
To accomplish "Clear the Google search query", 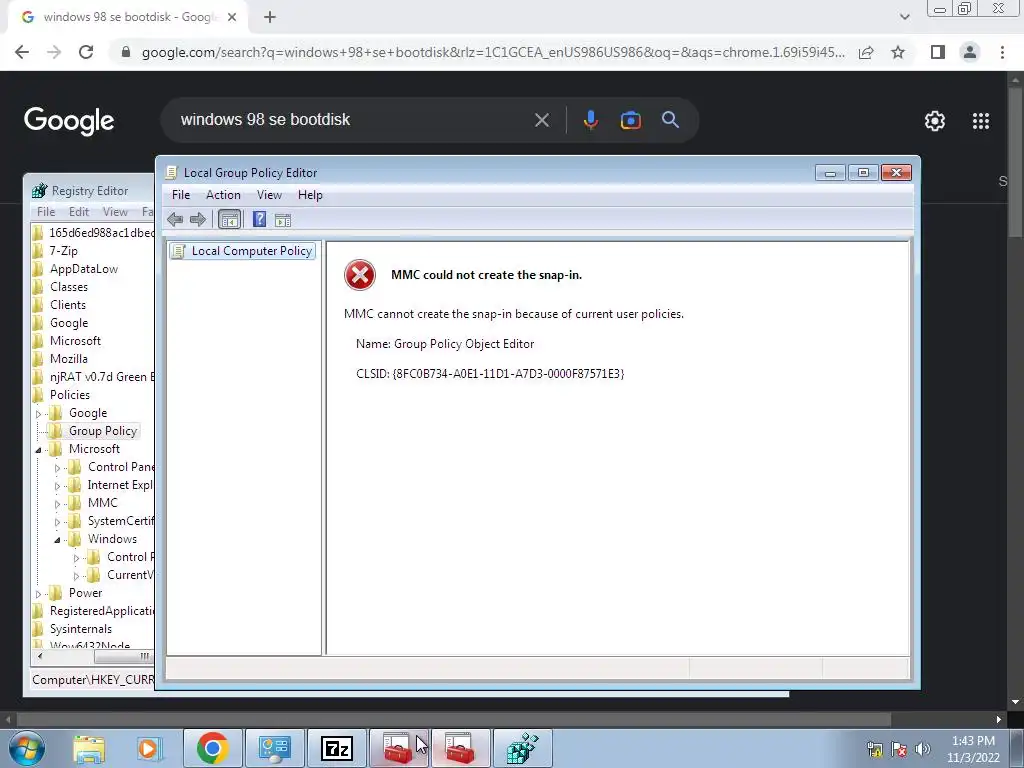I will (x=541, y=120).
